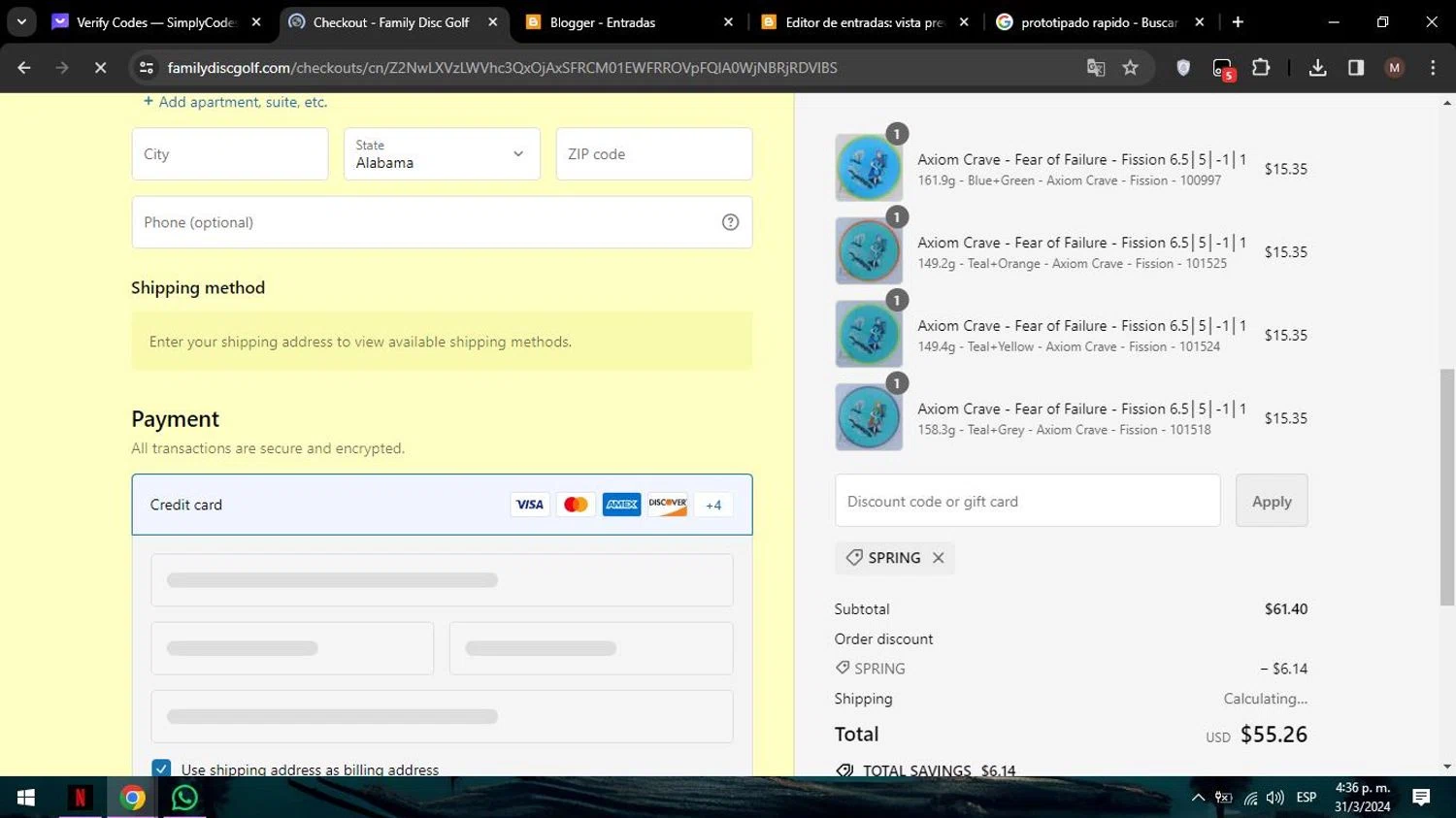Image resolution: width=1456 pixels, height=818 pixels.
Task: Open the notification center icon
Action: (1421, 798)
